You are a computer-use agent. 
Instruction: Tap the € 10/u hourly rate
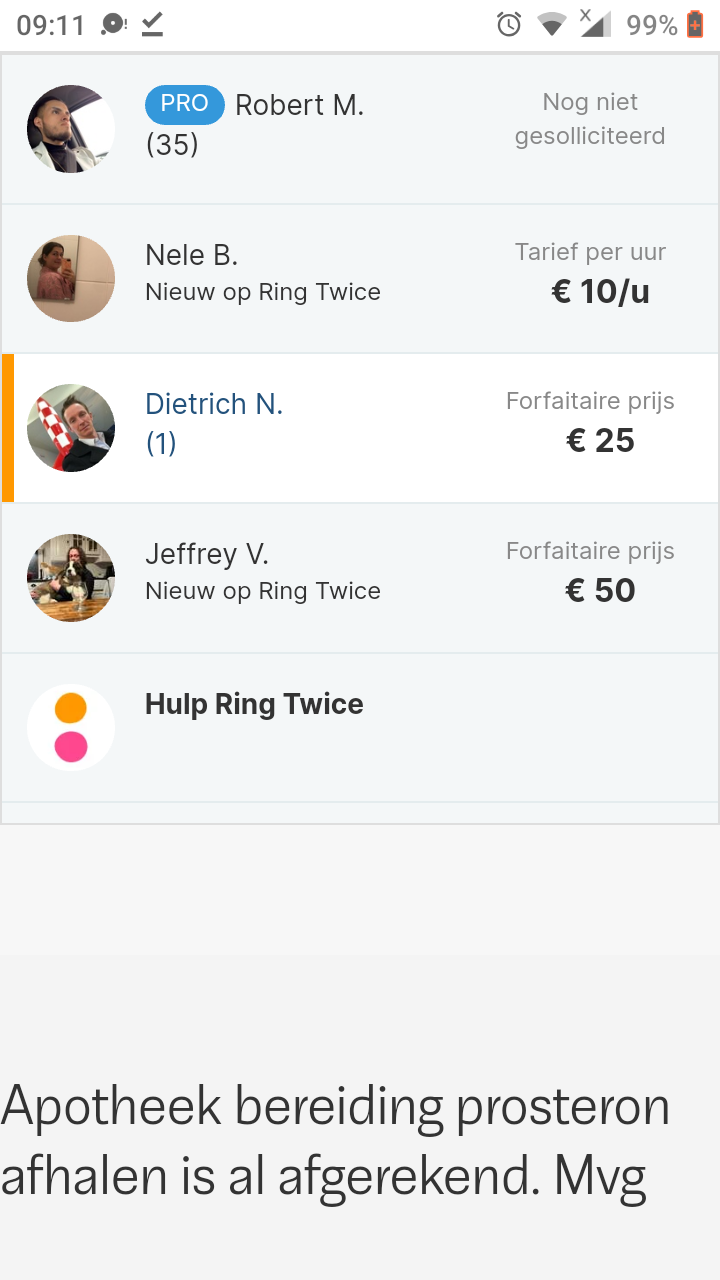600,292
